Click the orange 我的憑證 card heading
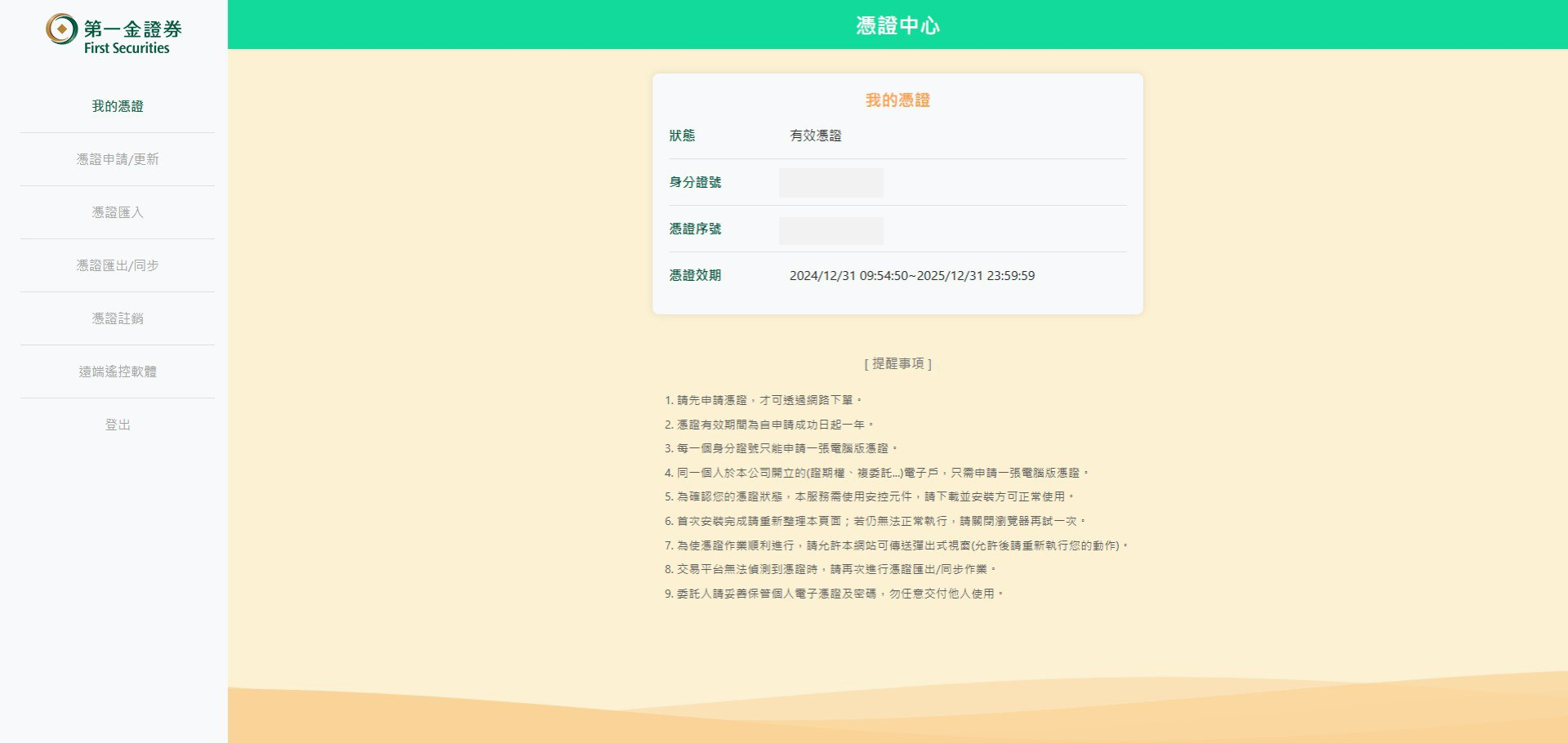The width and height of the screenshot is (1568, 743). coord(898,100)
